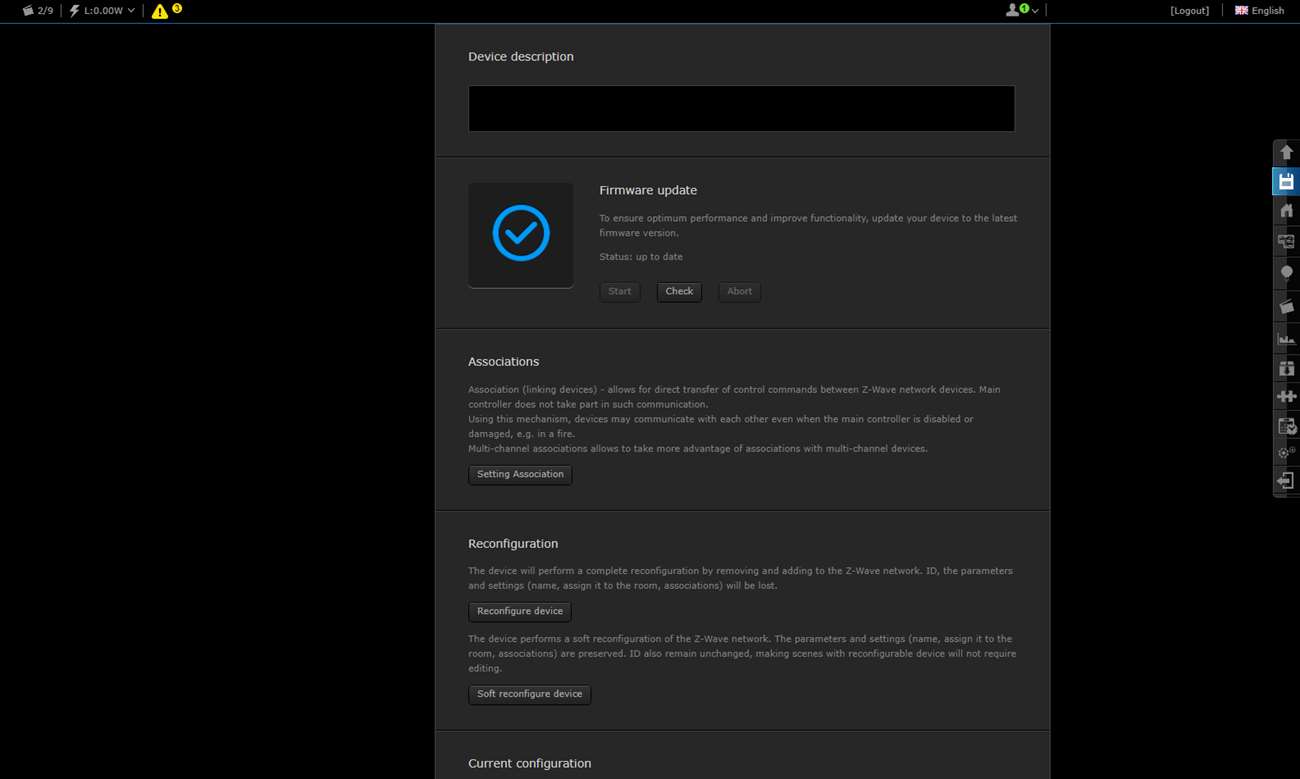Click the Reconfigure device button
The width and height of the screenshot is (1300, 779).
[x=519, y=611]
